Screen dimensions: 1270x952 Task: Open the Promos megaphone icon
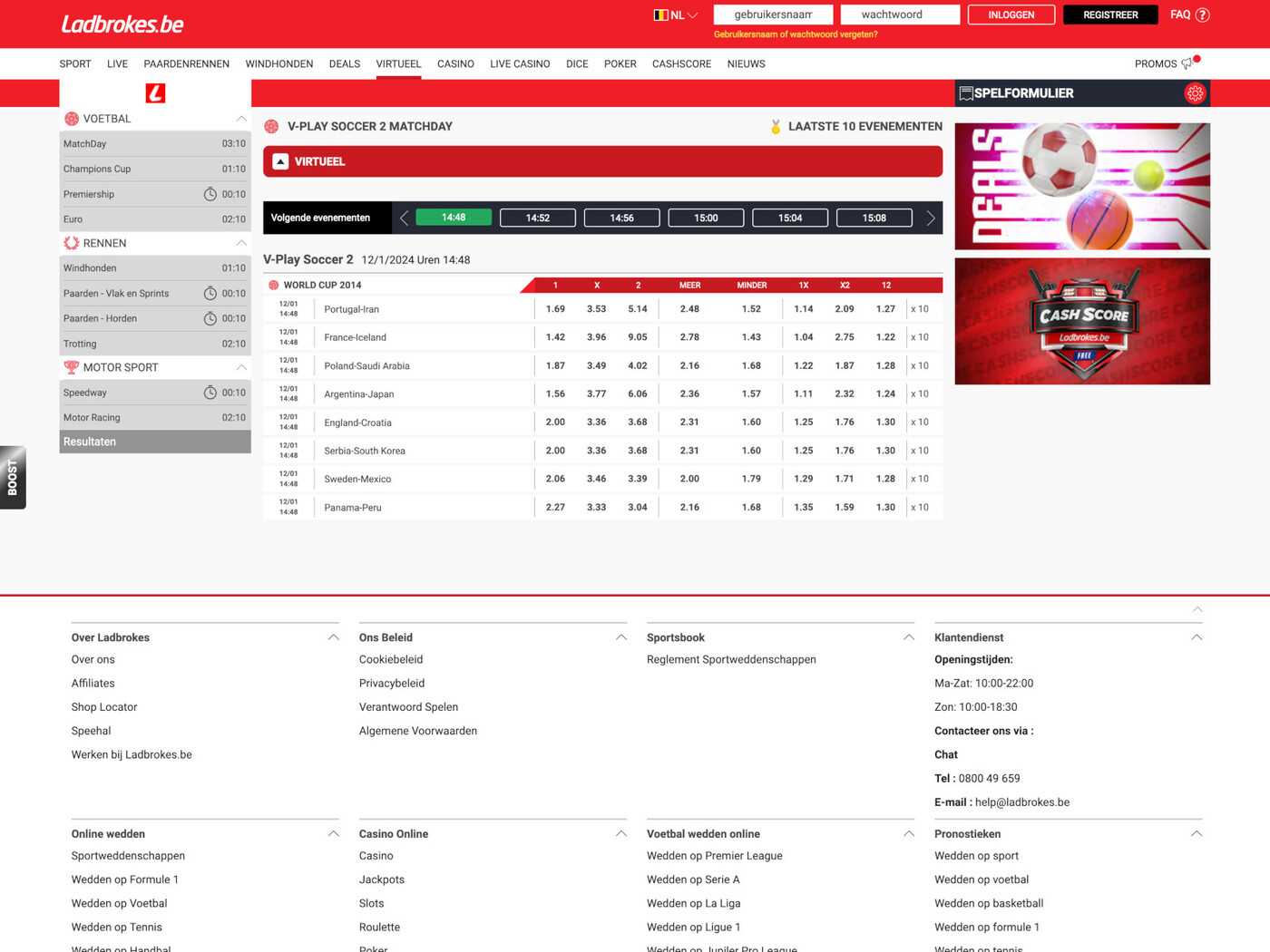tap(1188, 63)
